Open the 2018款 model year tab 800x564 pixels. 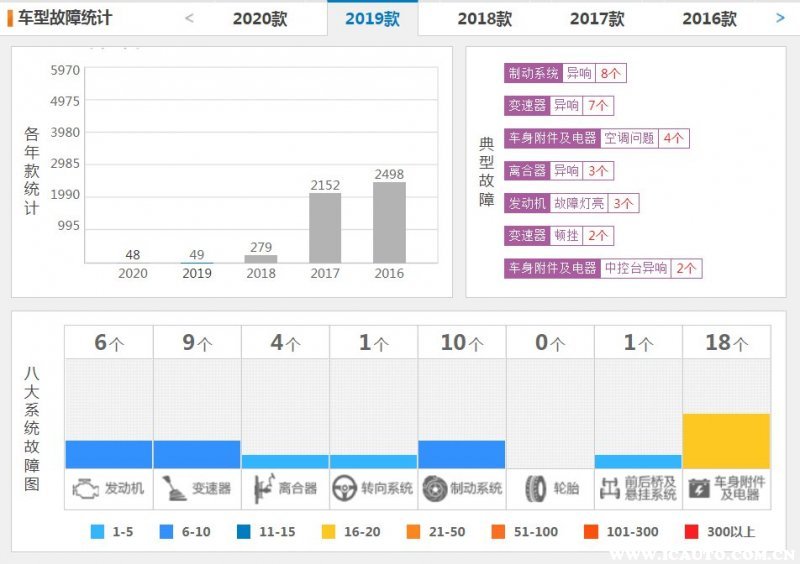point(484,19)
